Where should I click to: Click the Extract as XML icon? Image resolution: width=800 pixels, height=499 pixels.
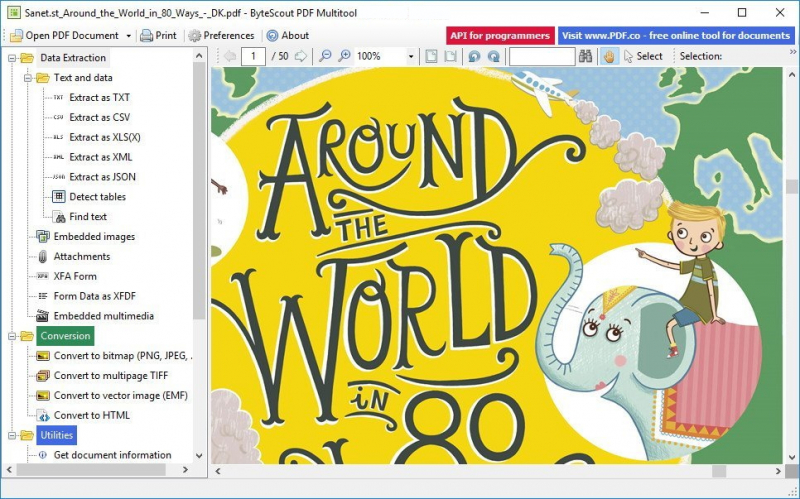59,157
